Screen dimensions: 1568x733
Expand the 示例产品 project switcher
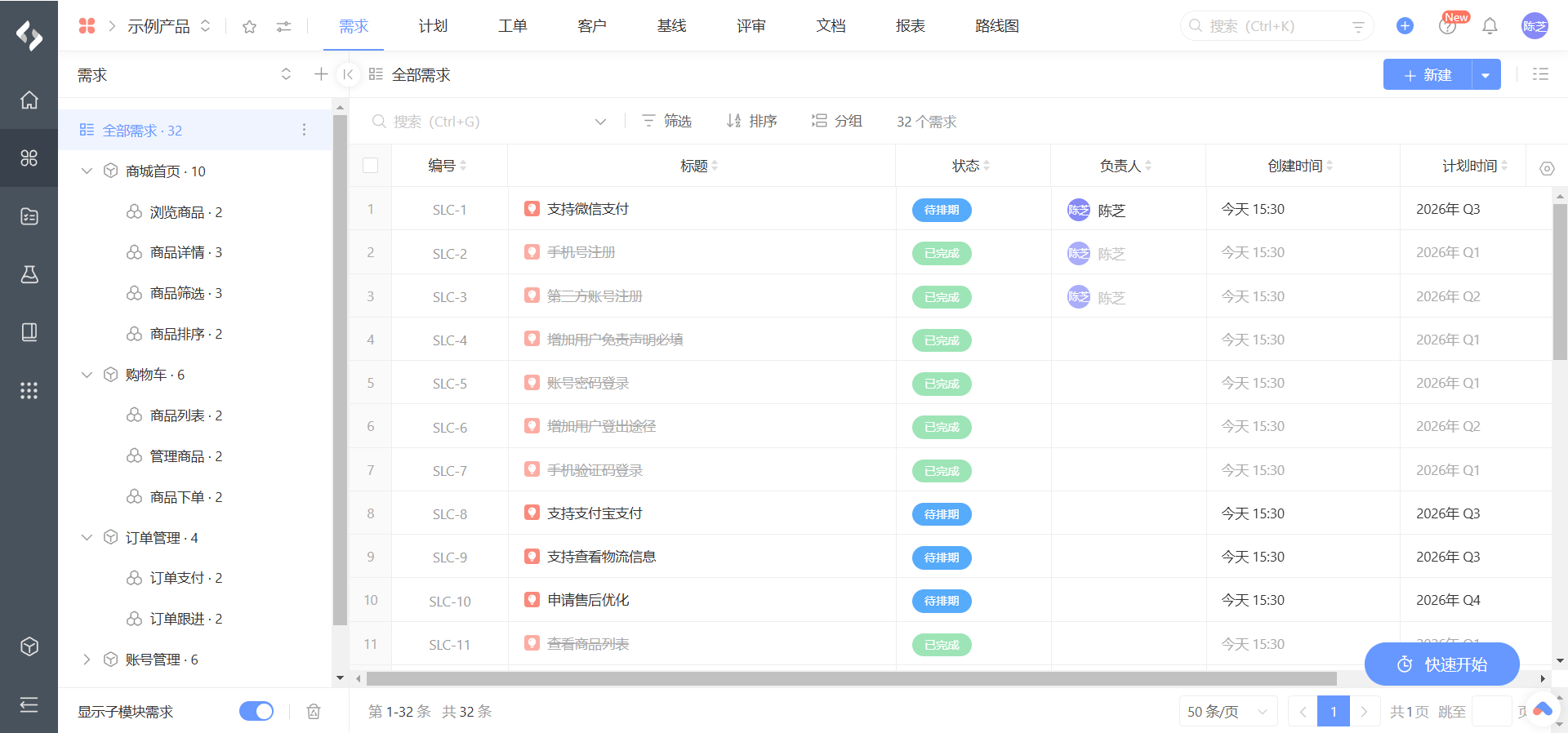(x=205, y=26)
